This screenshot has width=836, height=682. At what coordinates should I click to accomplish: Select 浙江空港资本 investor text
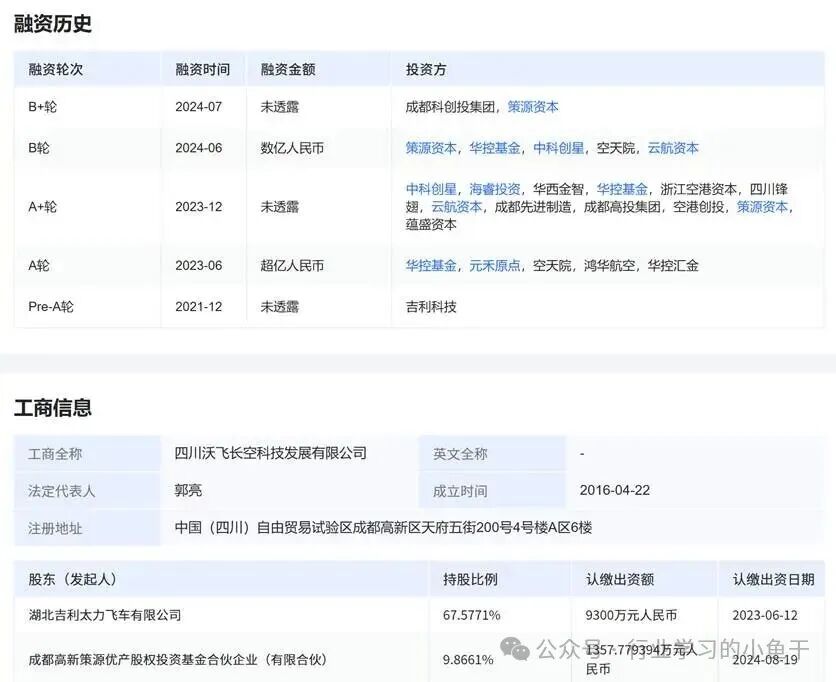pos(698,189)
